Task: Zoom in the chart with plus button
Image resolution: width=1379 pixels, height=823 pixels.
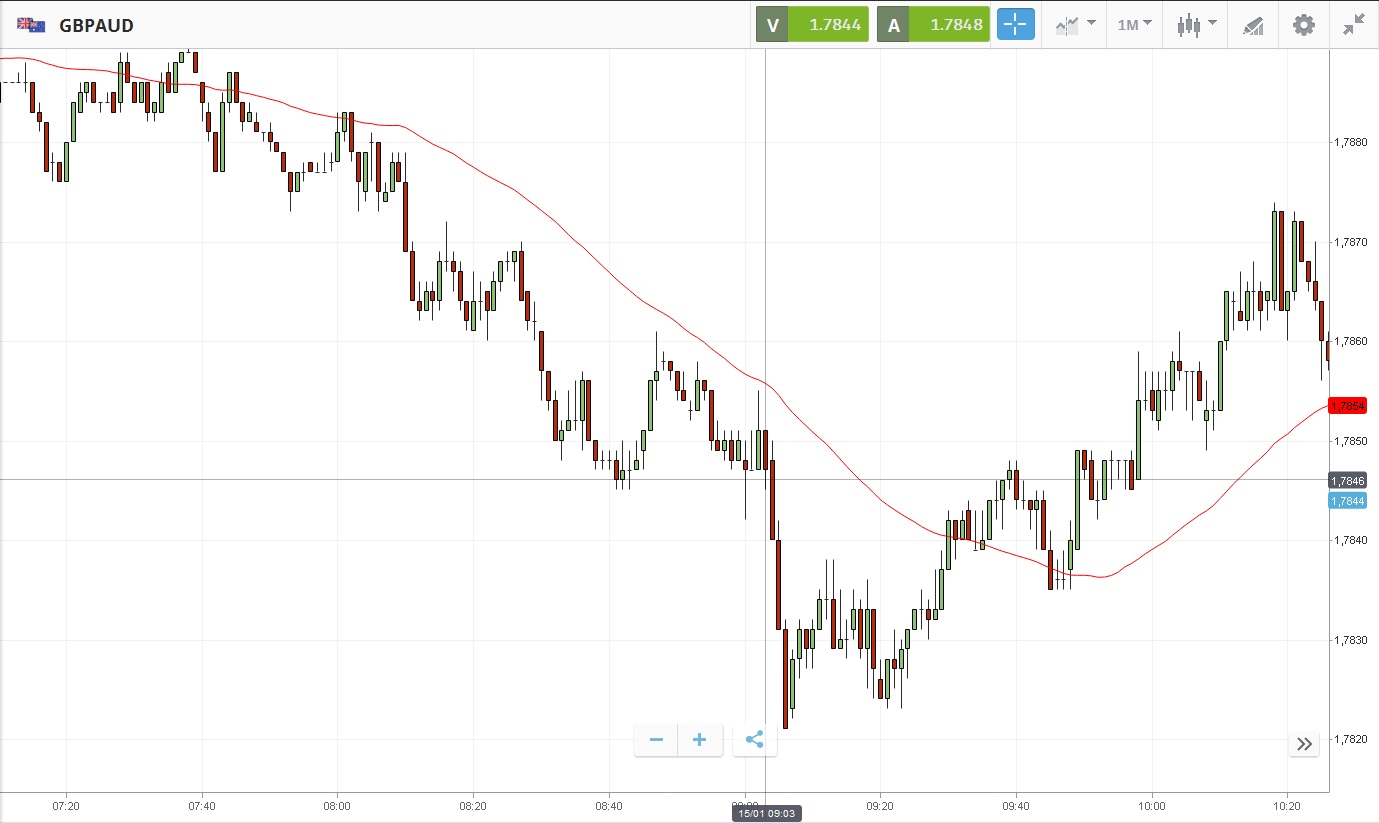Action: point(700,740)
